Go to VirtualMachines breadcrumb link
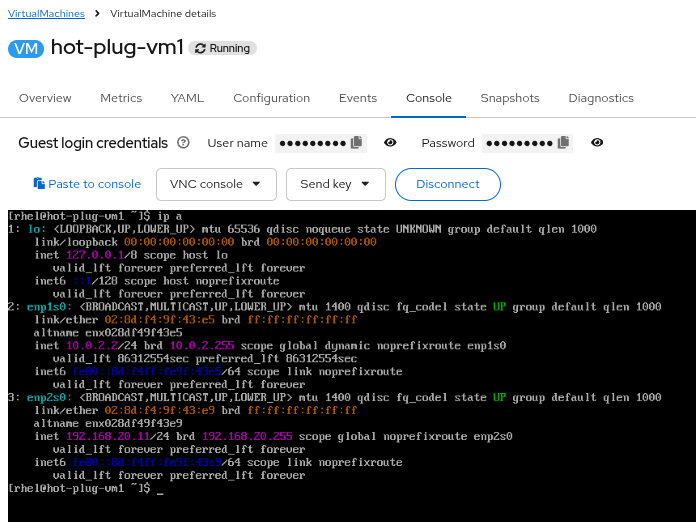Image resolution: width=696 pixels, height=522 pixels. coord(46,13)
